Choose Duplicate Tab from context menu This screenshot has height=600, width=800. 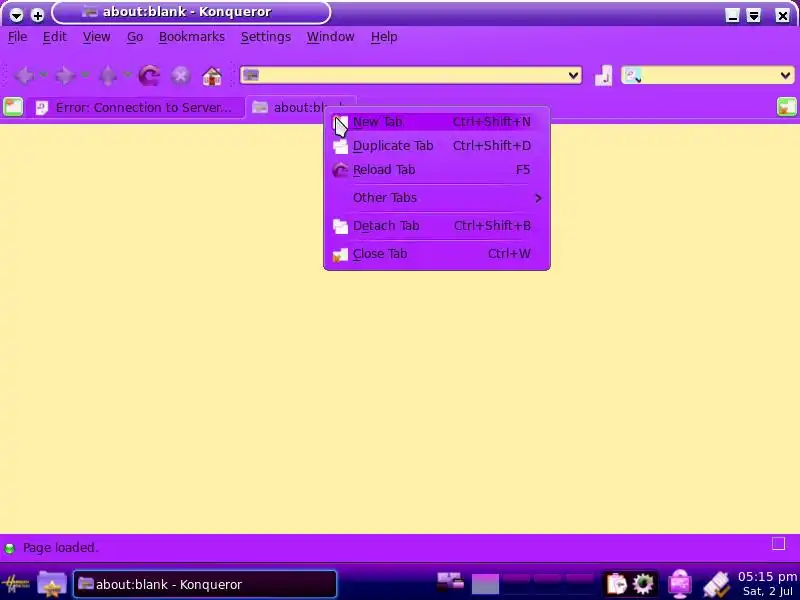(x=437, y=146)
